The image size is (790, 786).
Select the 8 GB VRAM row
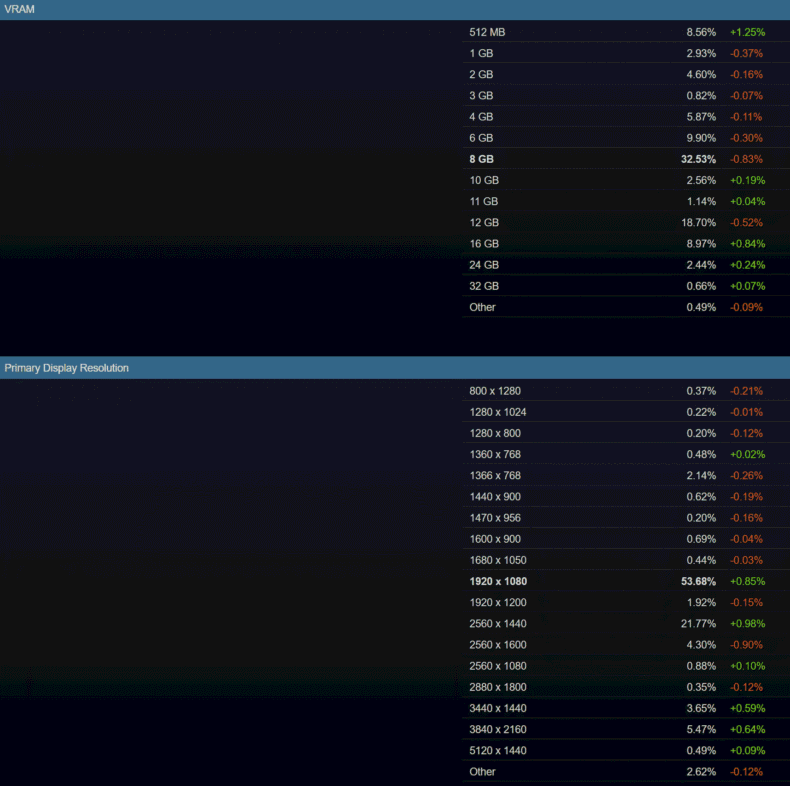coord(483,159)
